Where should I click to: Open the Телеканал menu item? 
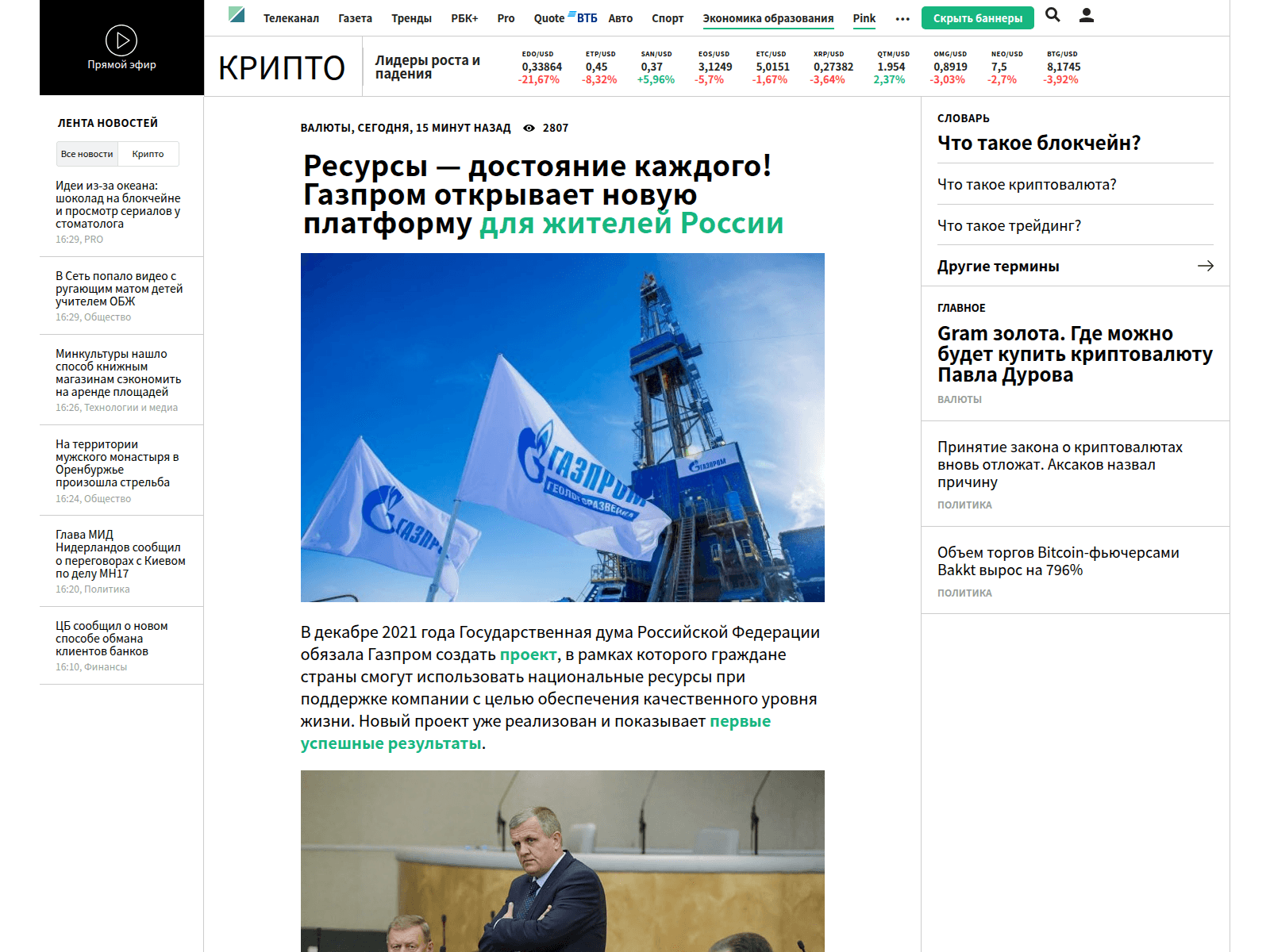click(291, 18)
